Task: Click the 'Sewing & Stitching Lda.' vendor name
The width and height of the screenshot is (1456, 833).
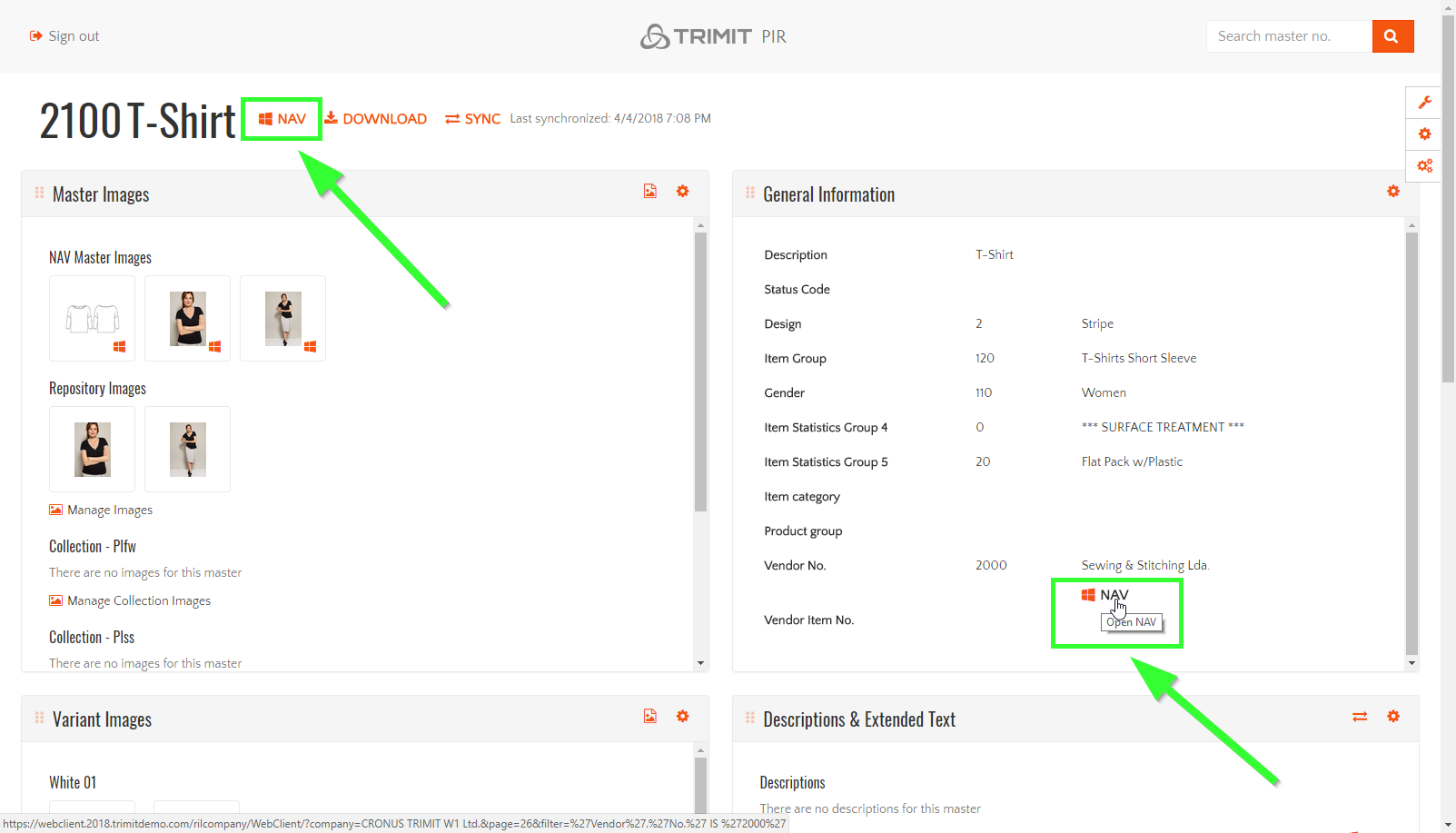Action: 1145,566
